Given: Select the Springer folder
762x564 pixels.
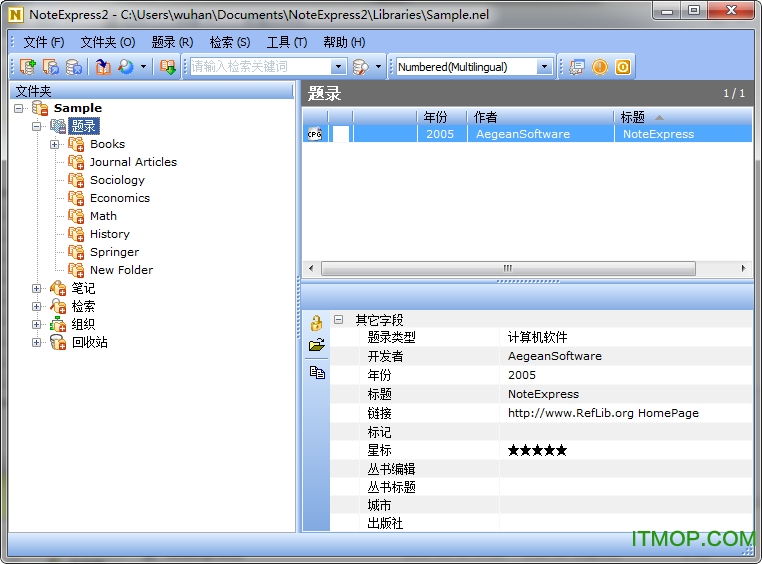Looking at the screenshot, I should 114,252.
